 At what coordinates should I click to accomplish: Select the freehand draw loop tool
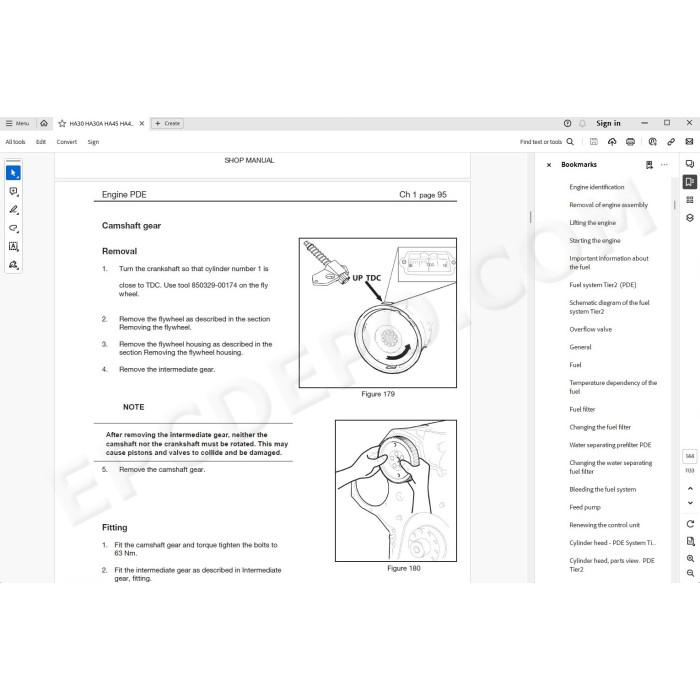tap(13, 228)
